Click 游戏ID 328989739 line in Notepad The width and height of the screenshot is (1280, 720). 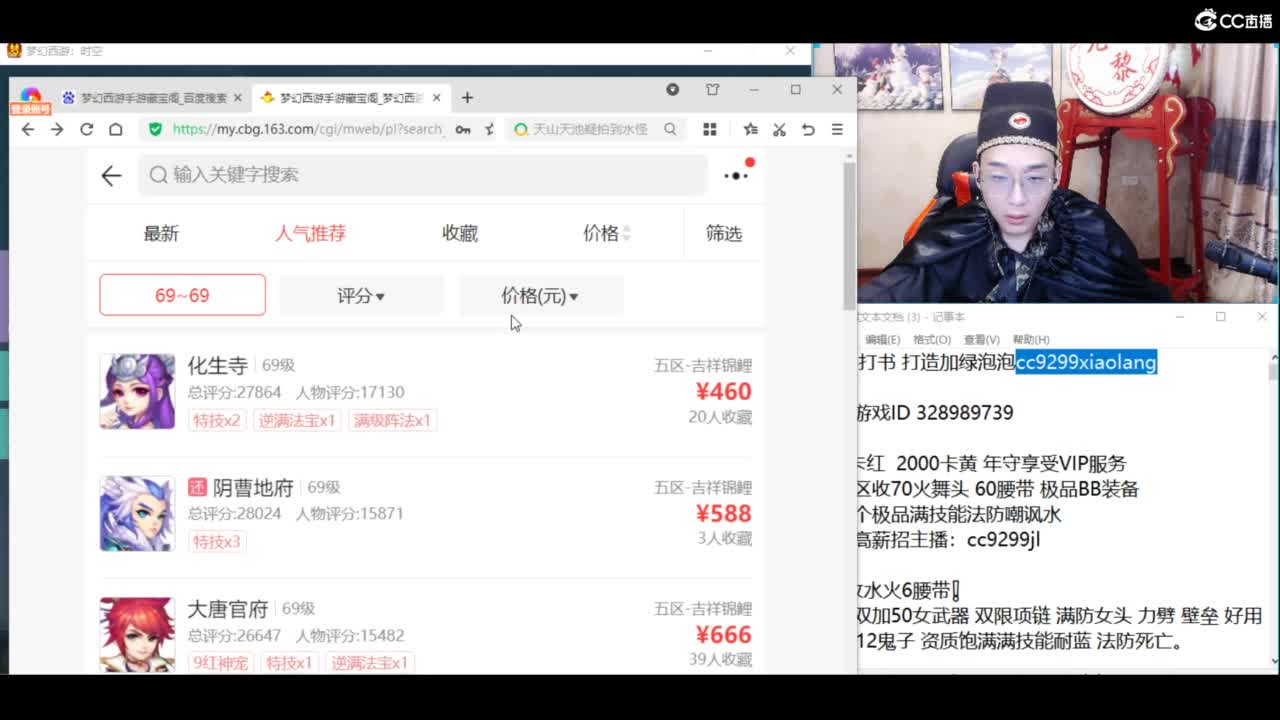point(935,412)
